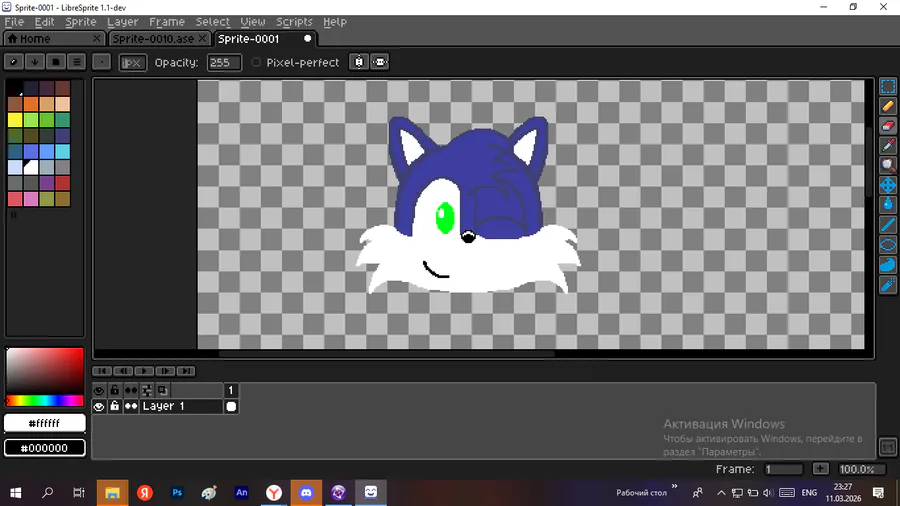Image resolution: width=900 pixels, height=506 pixels.
Task: Open the Frame menu
Action: [x=166, y=22]
